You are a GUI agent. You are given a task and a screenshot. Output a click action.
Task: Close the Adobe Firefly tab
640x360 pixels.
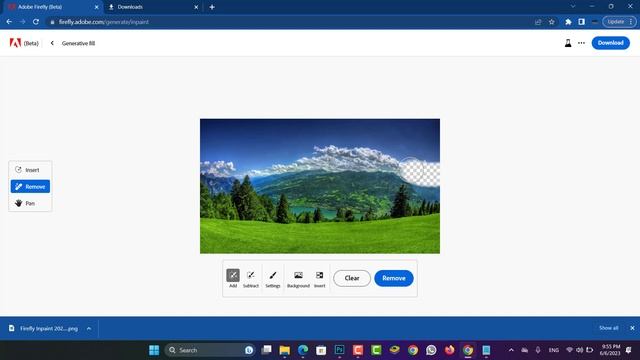pyautogui.click(x=96, y=7)
